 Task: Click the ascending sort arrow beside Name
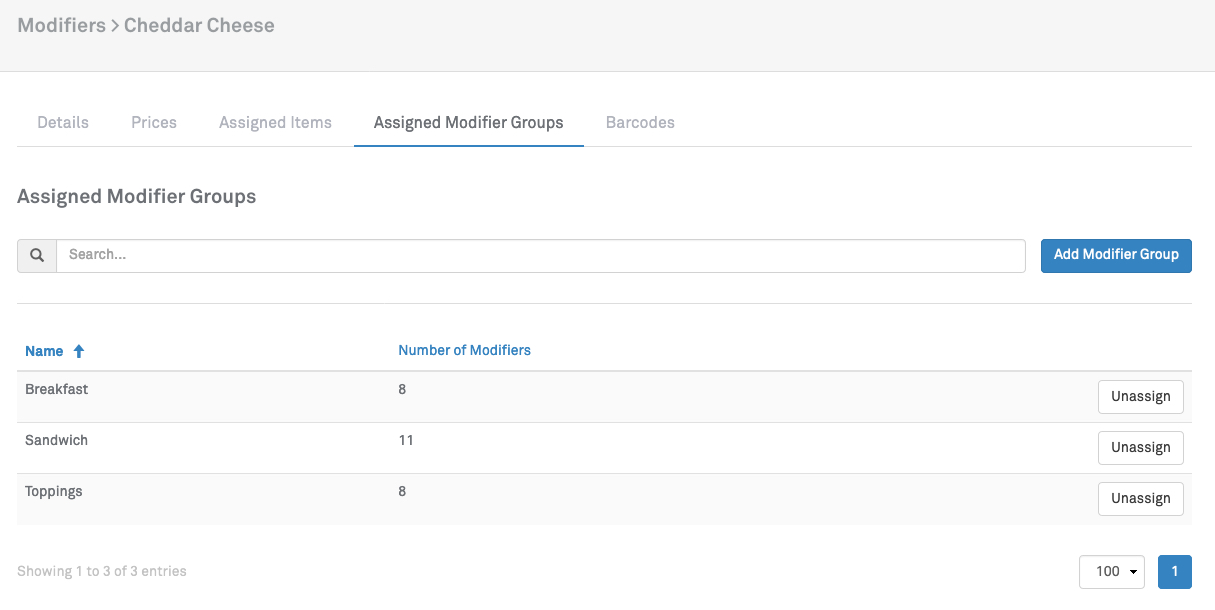tap(79, 351)
